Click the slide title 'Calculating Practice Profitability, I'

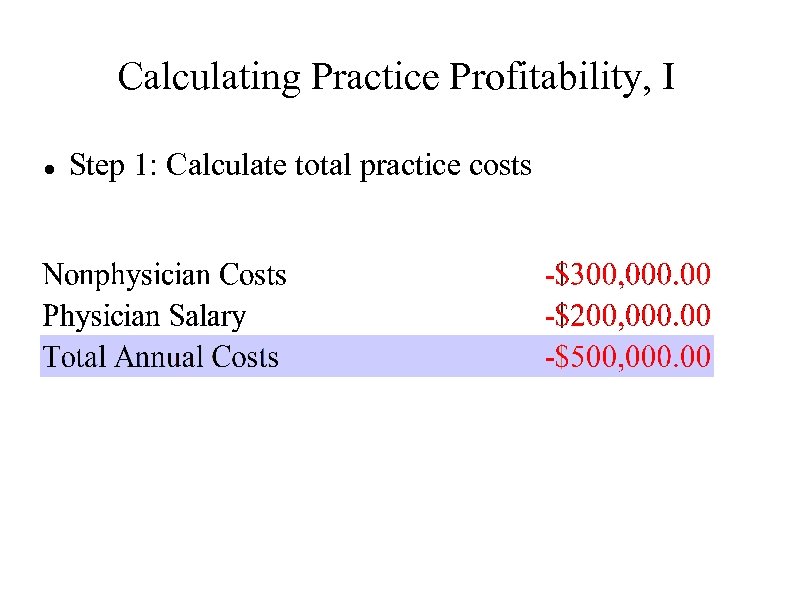pos(396,77)
